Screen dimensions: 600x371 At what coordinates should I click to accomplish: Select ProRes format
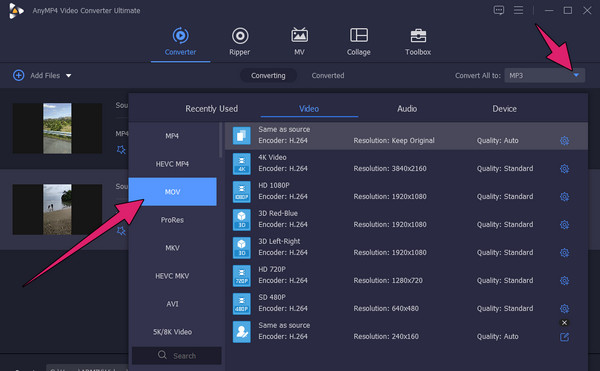point(173,220)
